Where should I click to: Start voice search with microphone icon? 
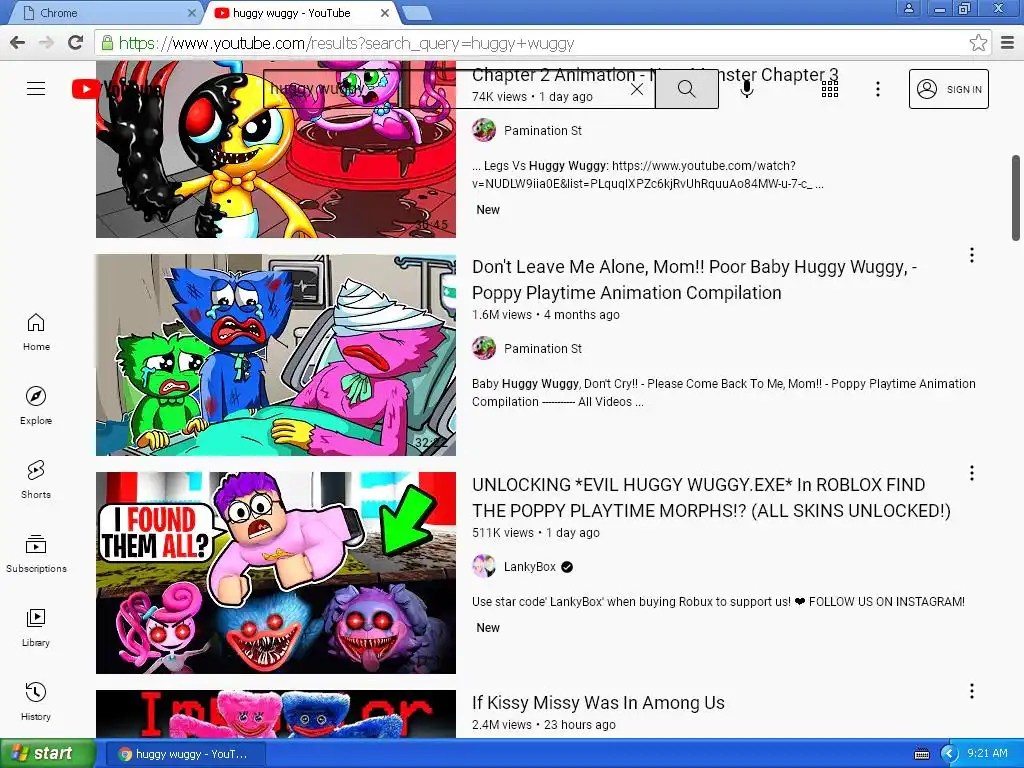click(x=747, y=89)
